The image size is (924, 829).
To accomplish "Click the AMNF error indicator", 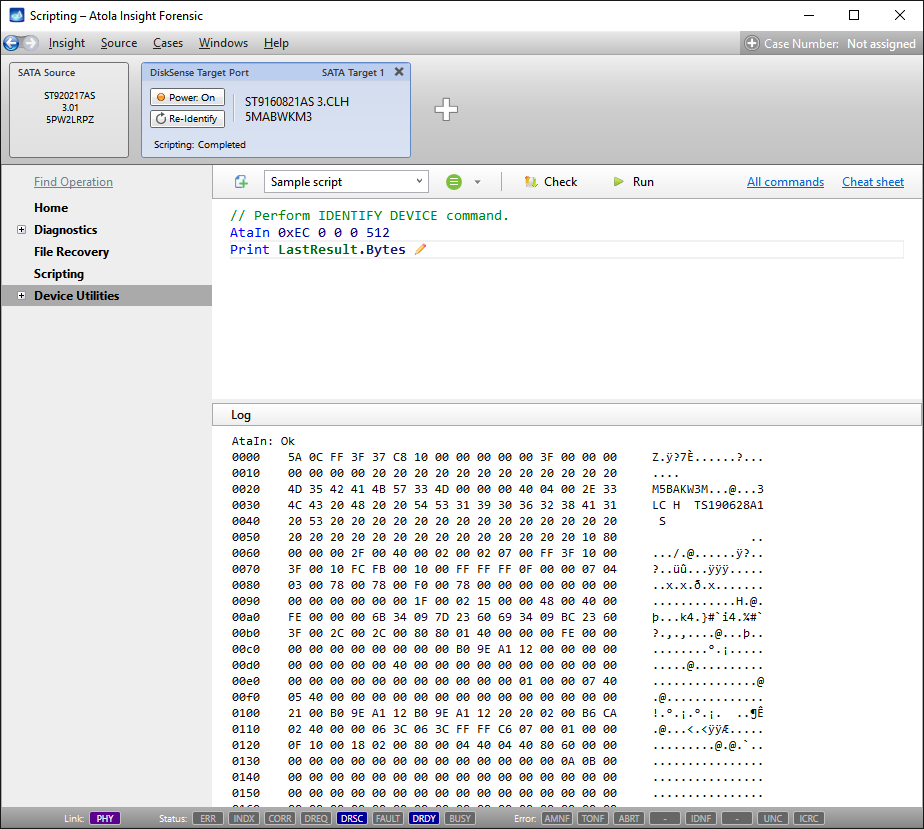I will coord(557,818).
